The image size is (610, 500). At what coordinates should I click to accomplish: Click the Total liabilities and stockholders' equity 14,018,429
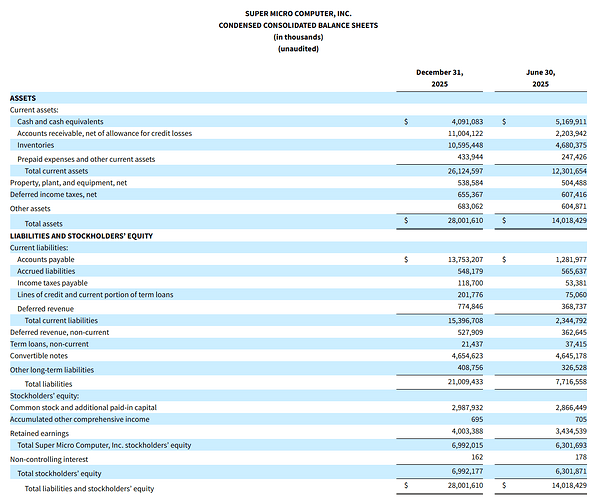tap(570, 485)
